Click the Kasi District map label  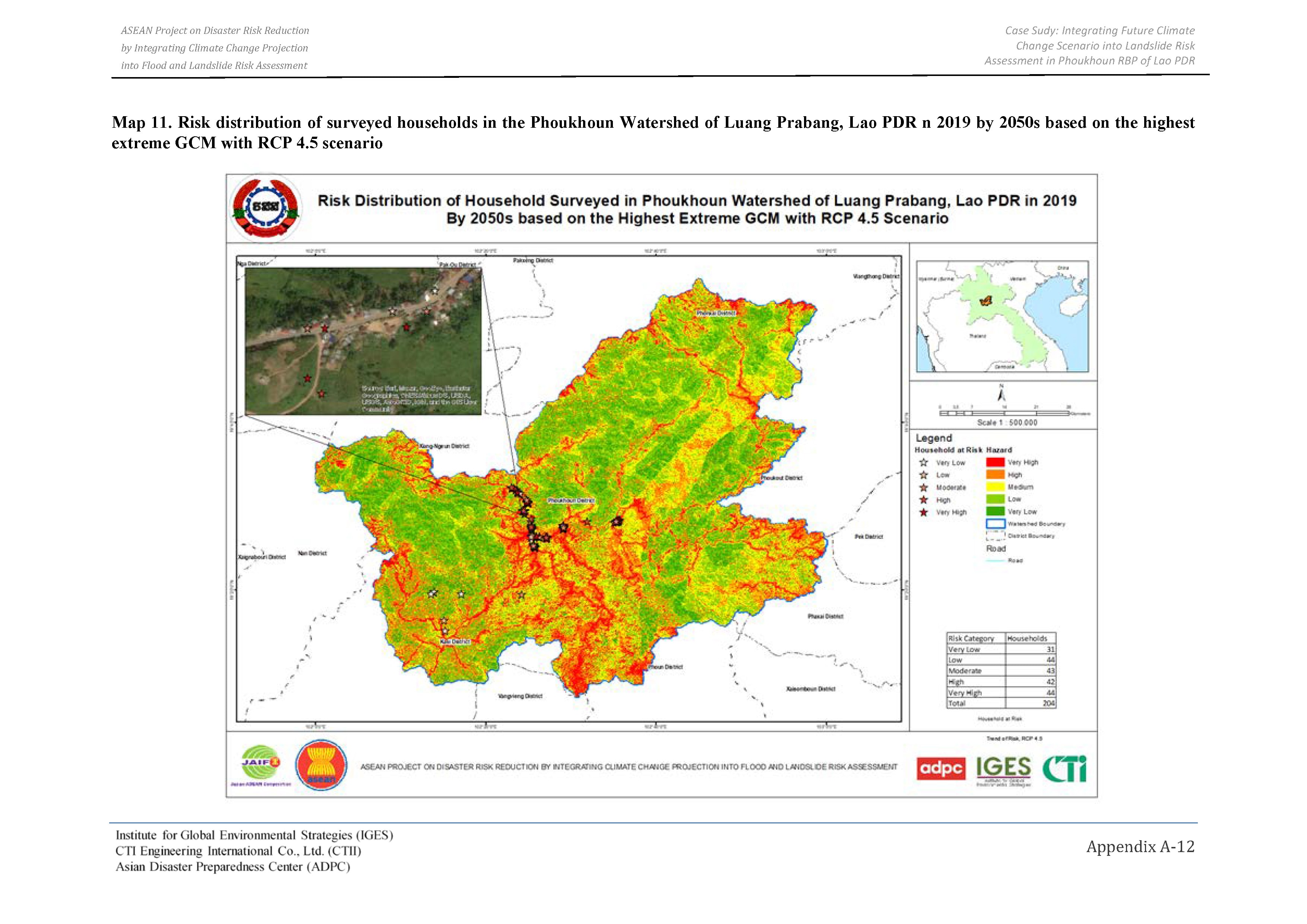(455, 641)
